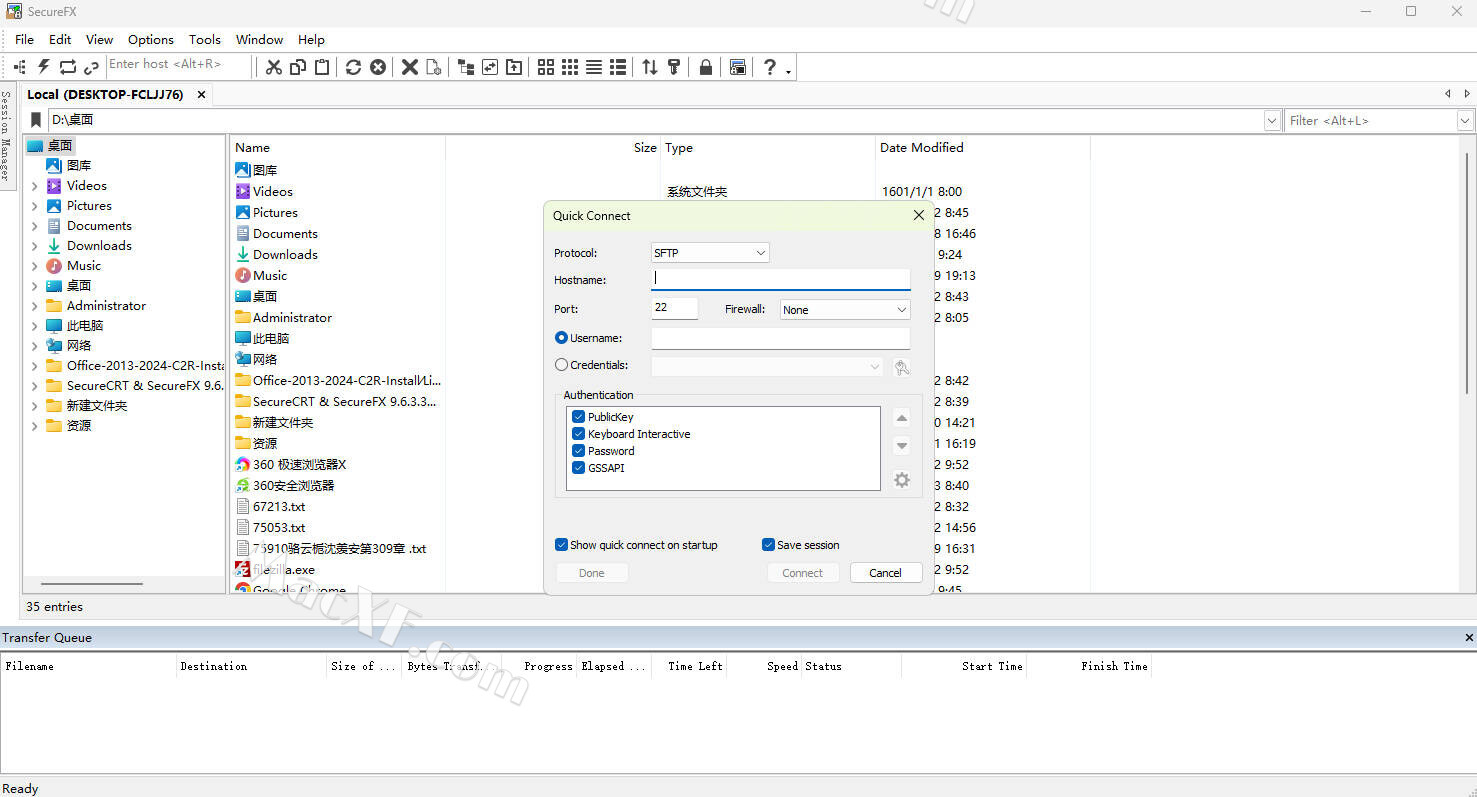Move authentication method down arrow
The width and height of the screenshot is (1477, 797).
[902, 446]
